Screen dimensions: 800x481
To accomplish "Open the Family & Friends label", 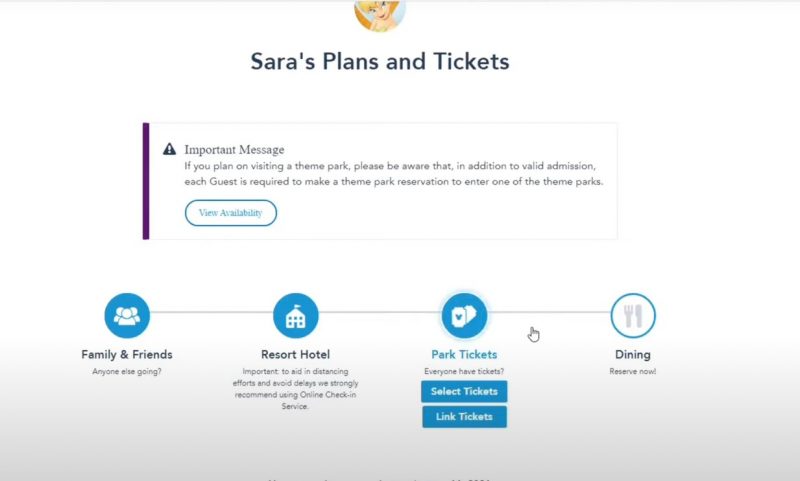I will (127, 355).
